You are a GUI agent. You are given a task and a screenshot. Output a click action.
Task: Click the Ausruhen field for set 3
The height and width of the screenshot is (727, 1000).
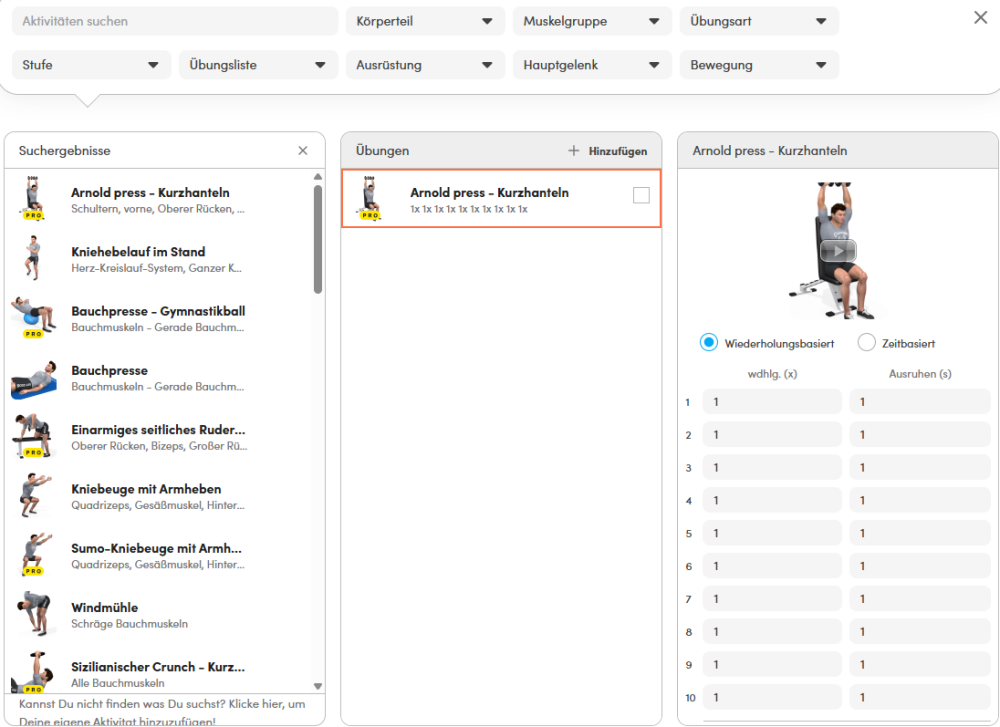click(919, 467)
